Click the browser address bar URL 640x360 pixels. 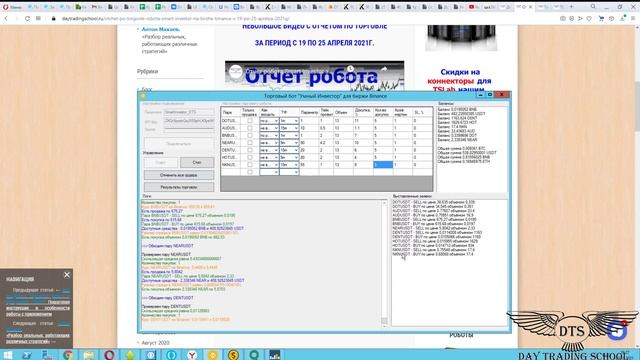(176, 18)
